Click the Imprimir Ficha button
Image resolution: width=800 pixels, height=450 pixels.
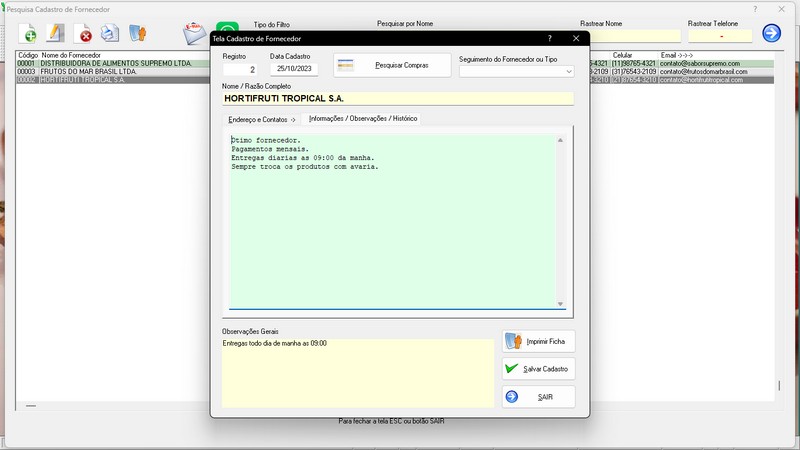pyautogui.click(x=538, y=341)
